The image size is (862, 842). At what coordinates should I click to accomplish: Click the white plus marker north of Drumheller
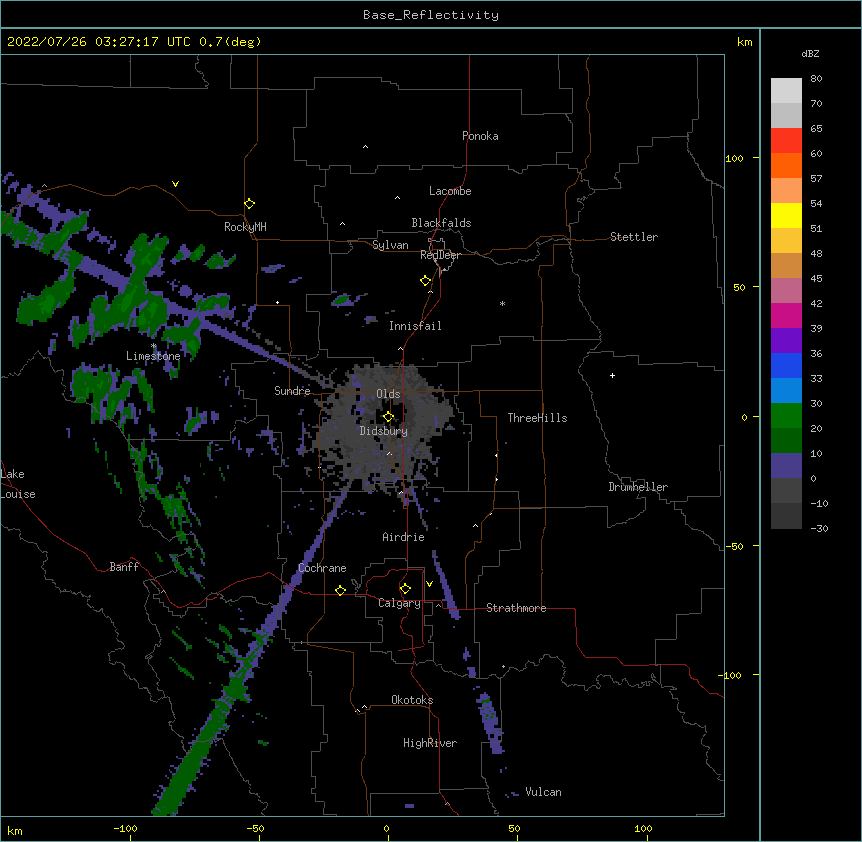point(612,375)
